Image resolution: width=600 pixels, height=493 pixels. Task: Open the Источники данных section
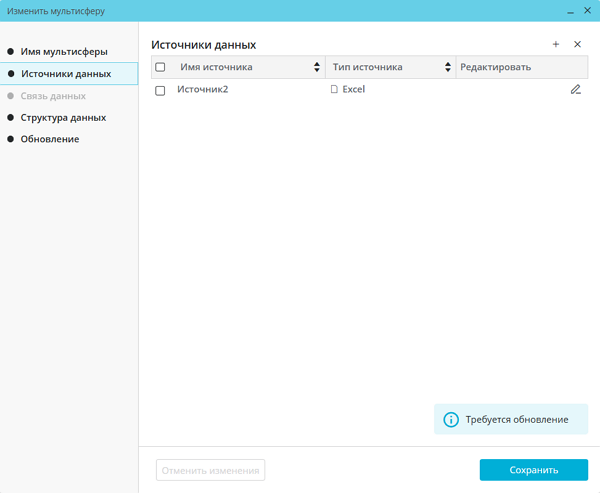click(x=66, y=74)
